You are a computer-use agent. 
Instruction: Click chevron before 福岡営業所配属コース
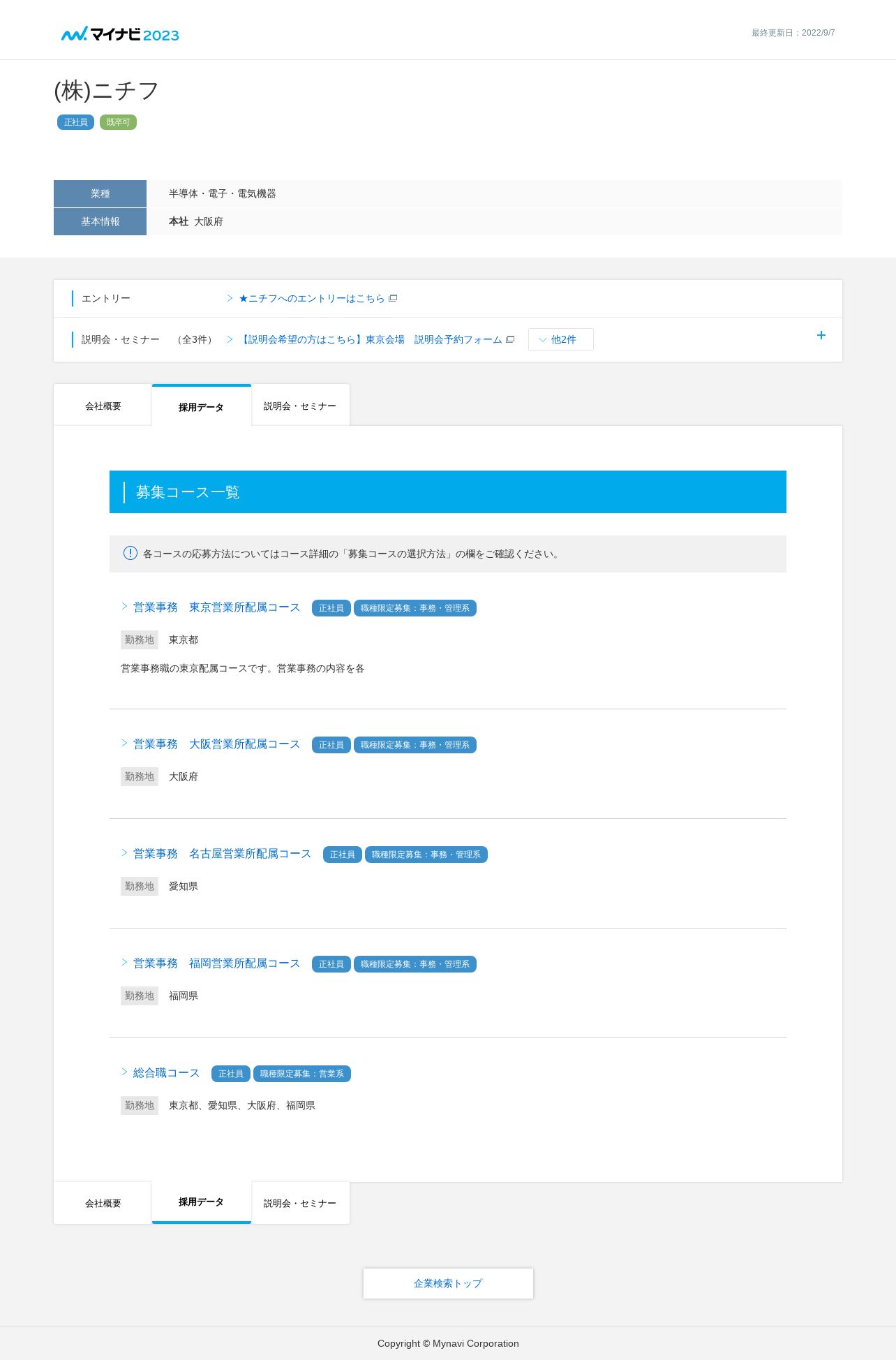click(x=124, y=962)
